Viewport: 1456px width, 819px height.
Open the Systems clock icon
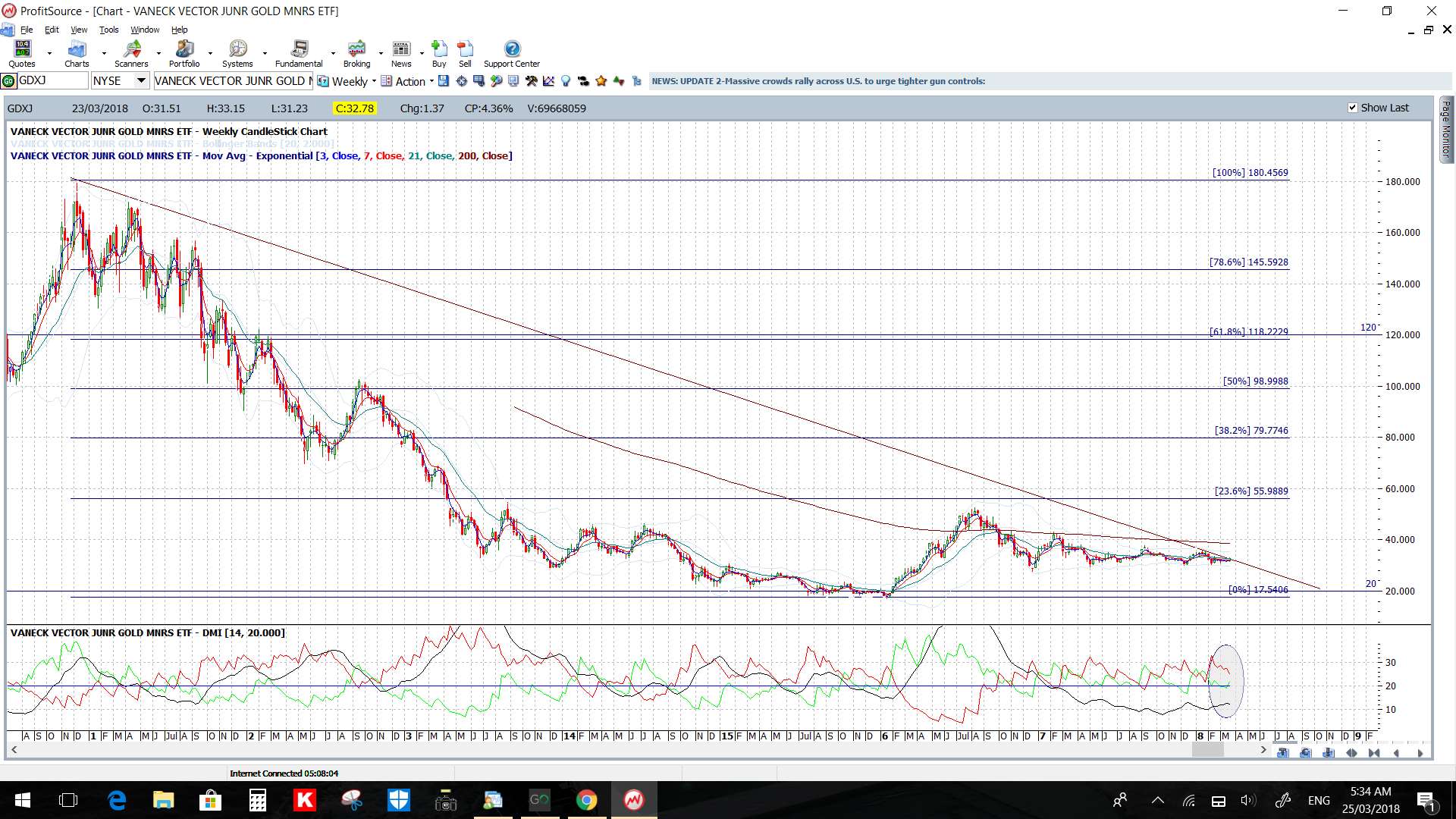pyautogui.click(x=238, y=54)
